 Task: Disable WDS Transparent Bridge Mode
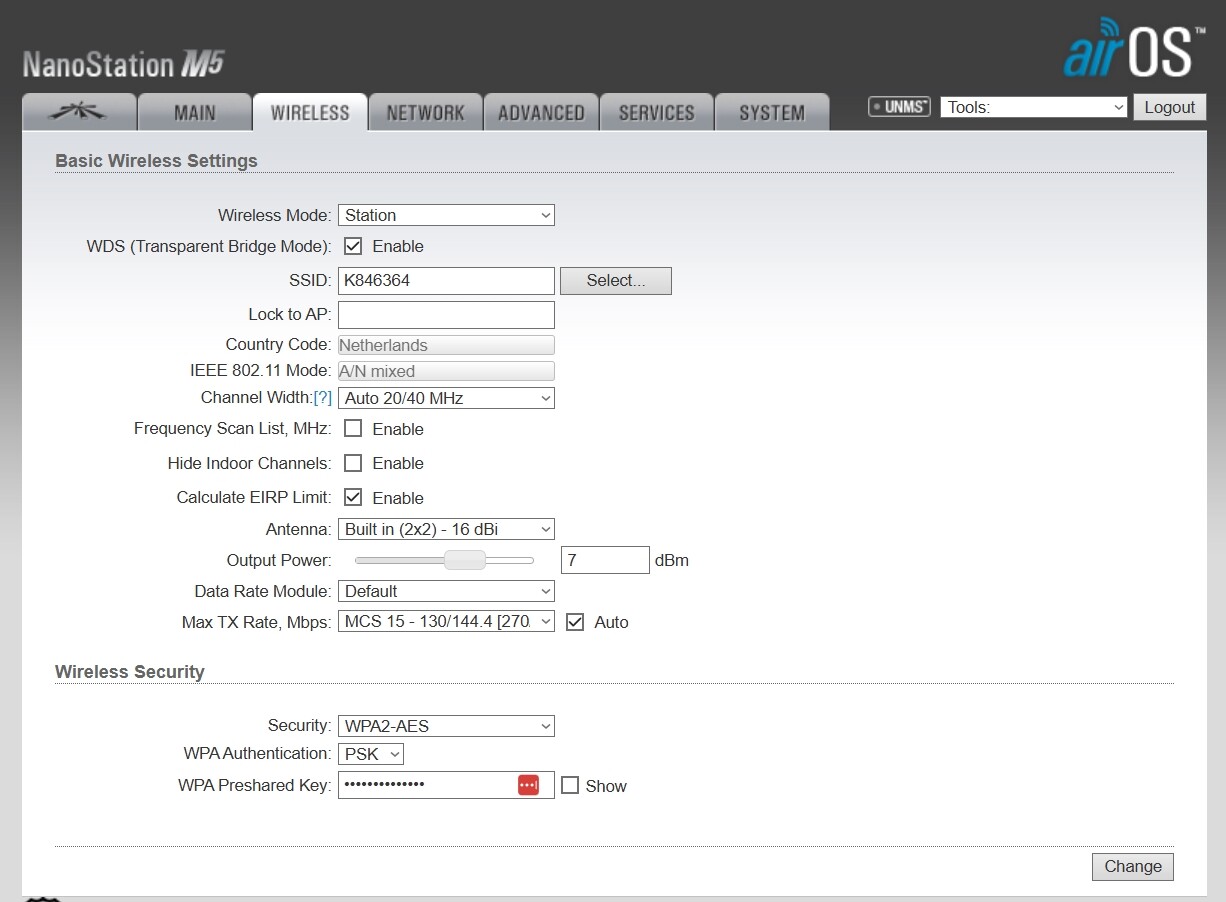point(353,246)
